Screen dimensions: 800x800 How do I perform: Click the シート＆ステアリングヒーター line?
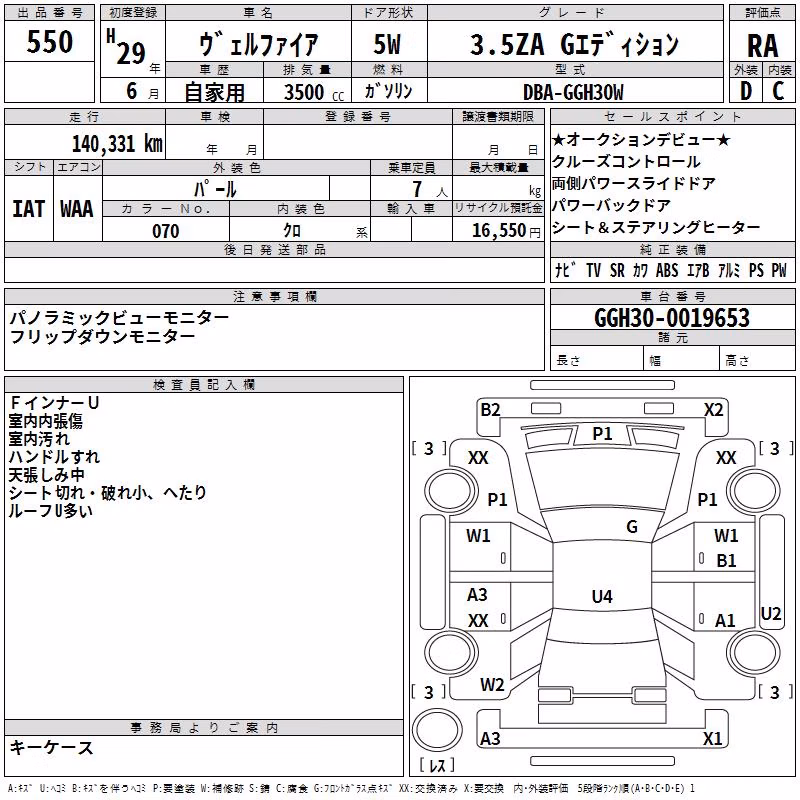point(656,227)
